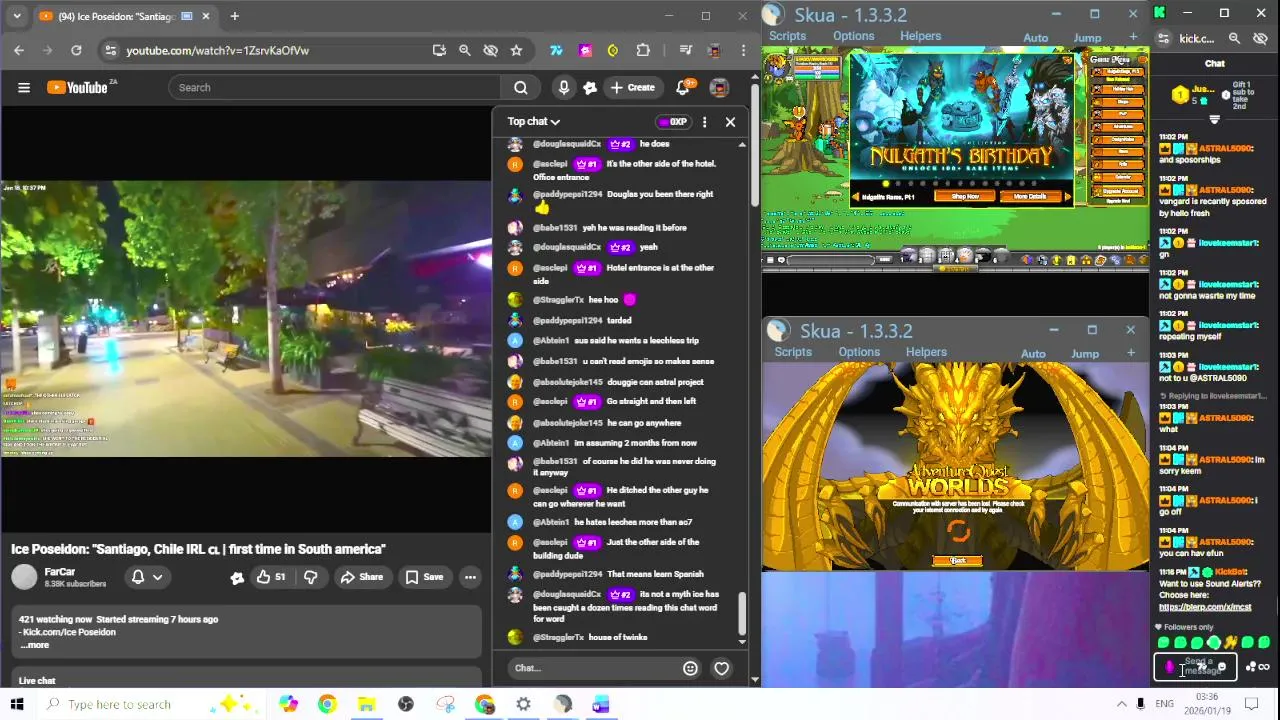Expand the Top chat dropdown

pyautogui.click(x=534, y=122)
